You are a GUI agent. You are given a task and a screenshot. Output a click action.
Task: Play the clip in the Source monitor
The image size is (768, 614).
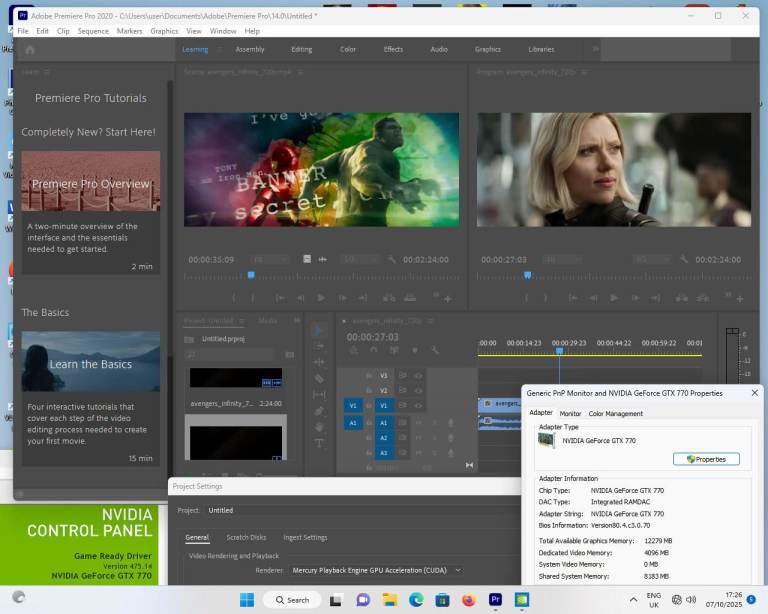[321, 298]
